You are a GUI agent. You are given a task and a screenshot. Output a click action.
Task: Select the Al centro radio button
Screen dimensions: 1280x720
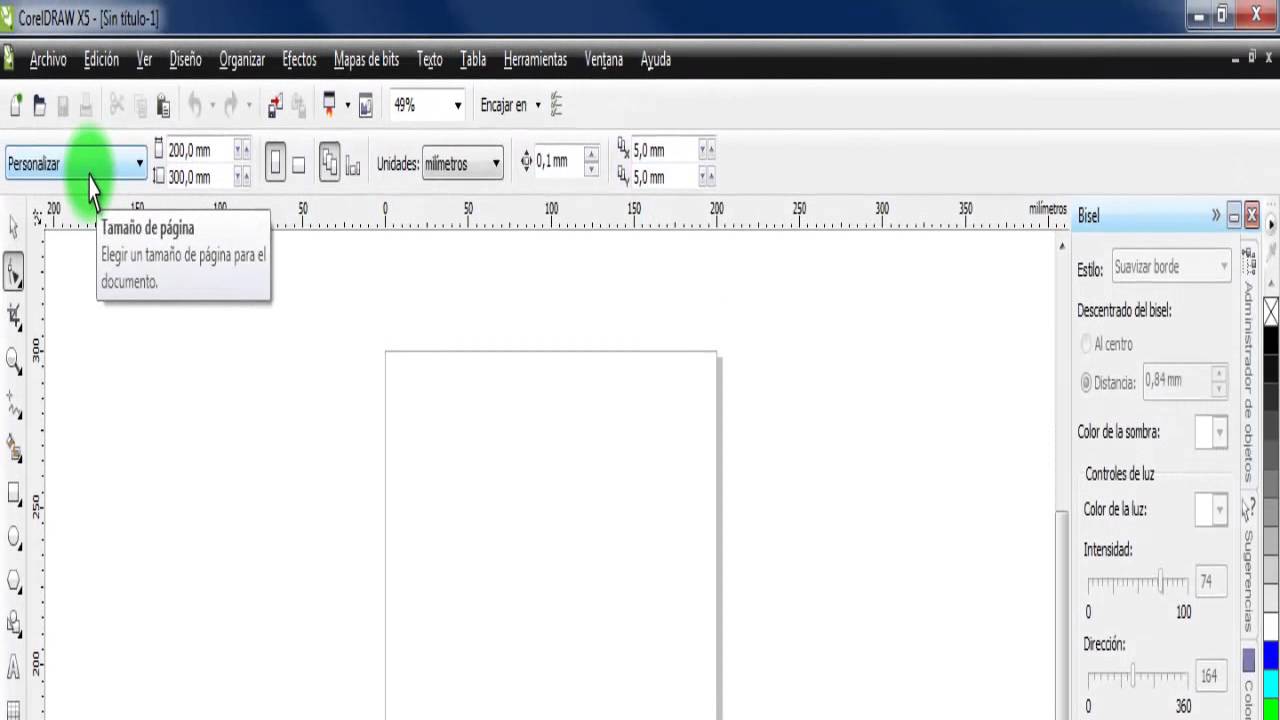1086,344
